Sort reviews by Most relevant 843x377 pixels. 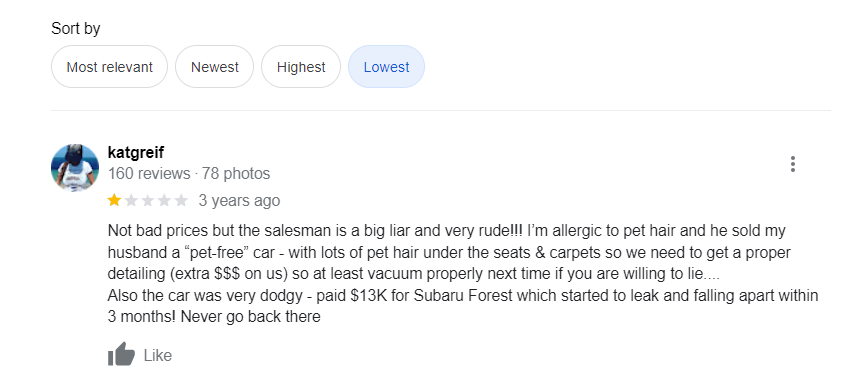click(x=109, y=67)
